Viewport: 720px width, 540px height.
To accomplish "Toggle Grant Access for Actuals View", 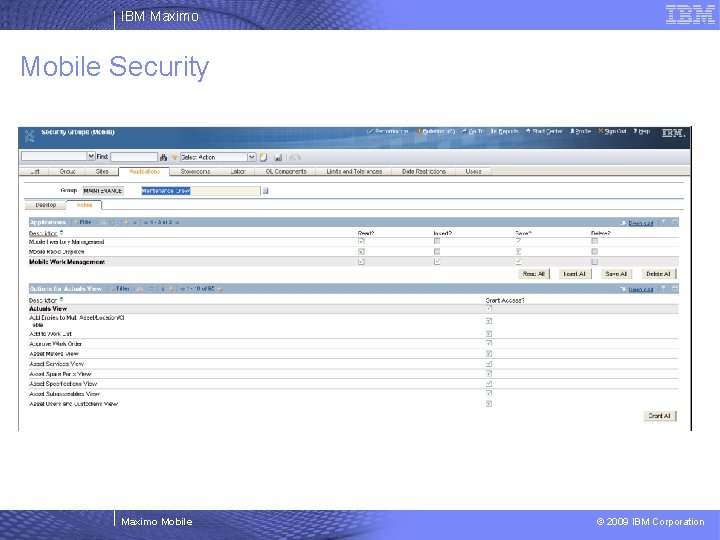I will click(x=489, y=309).
